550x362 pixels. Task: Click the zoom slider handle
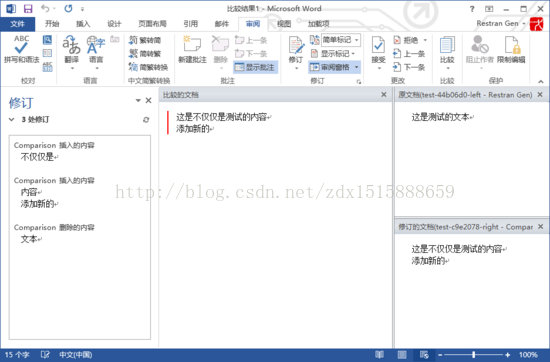click(x=474, y=355)
